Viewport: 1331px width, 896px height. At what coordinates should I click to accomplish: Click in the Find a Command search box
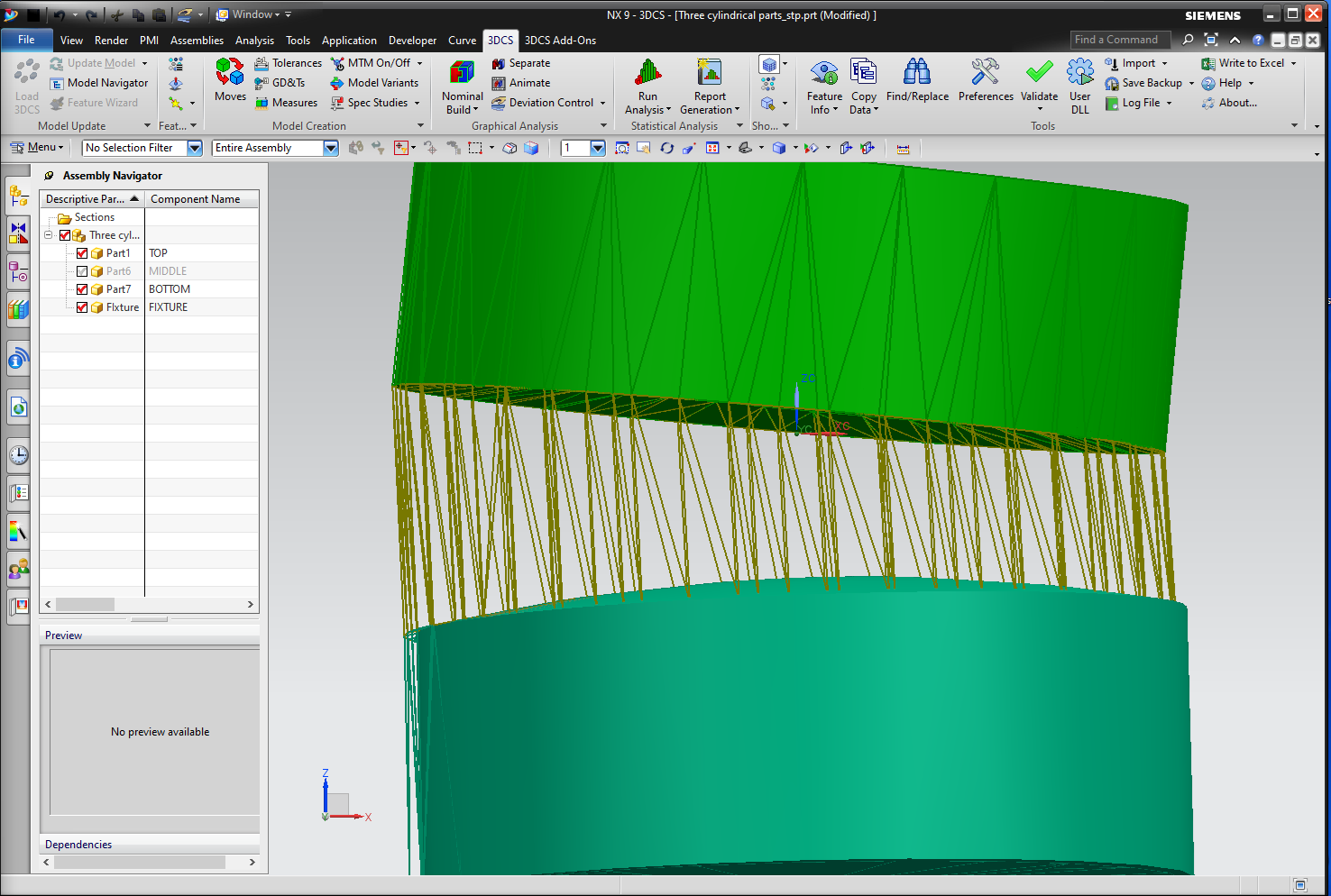coord(1118,40)
